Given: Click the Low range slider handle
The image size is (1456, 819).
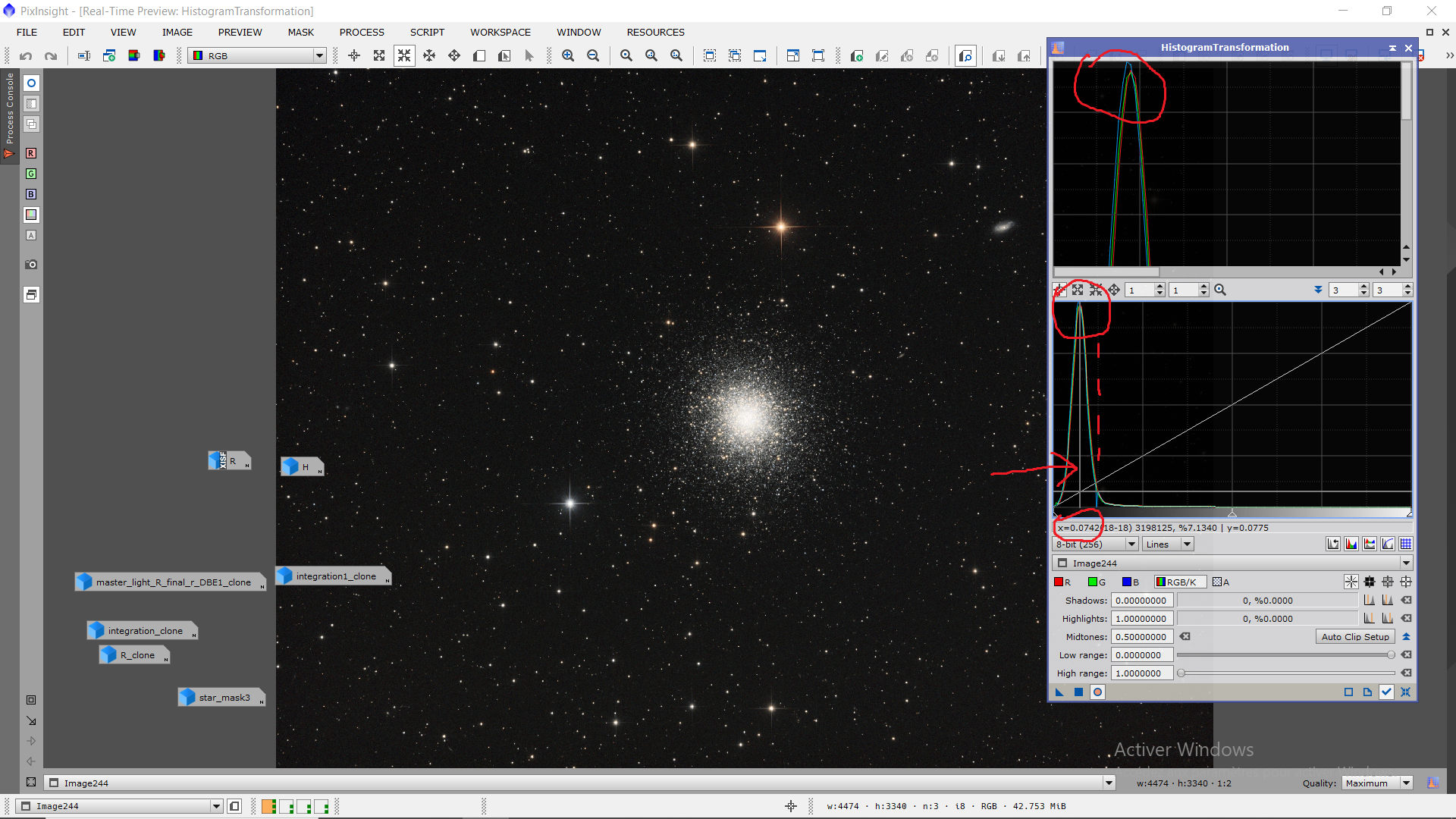Looking at the screenshot, I should [1391, 654].
